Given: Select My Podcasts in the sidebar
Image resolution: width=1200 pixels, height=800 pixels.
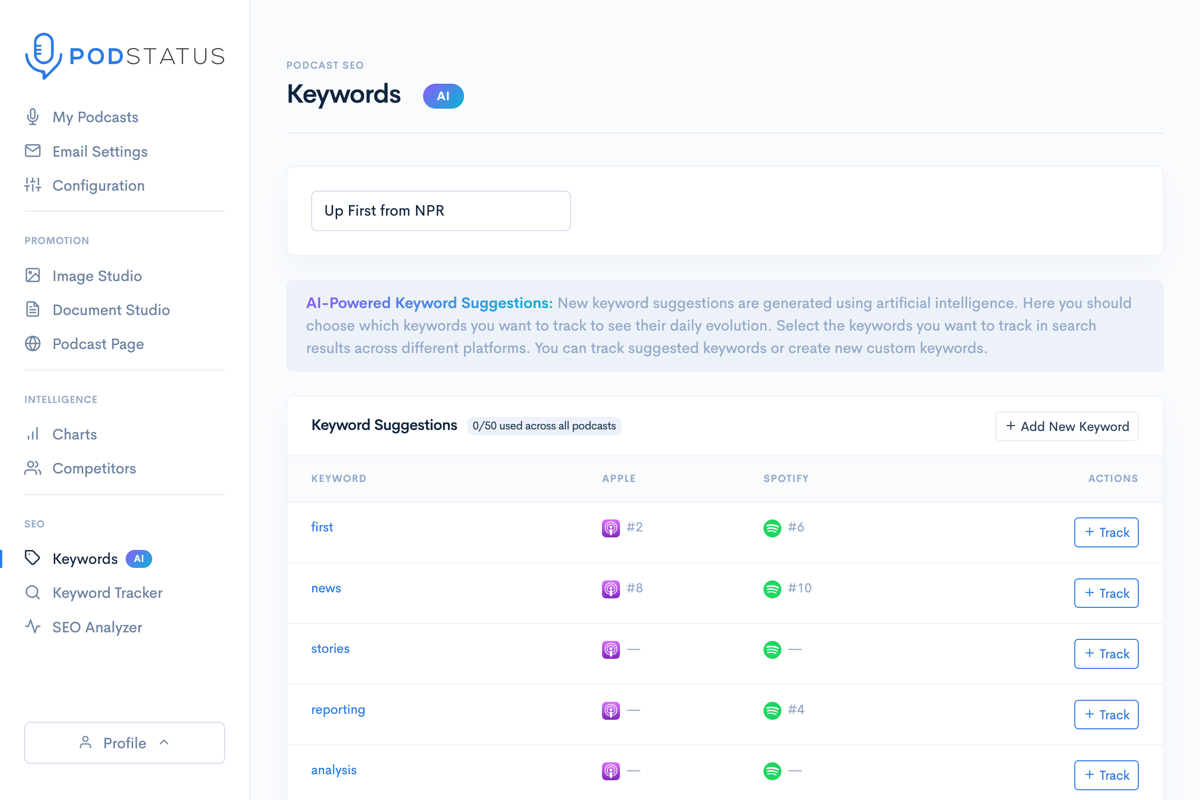Looking at the screenshot, I should tap(33, 117).
